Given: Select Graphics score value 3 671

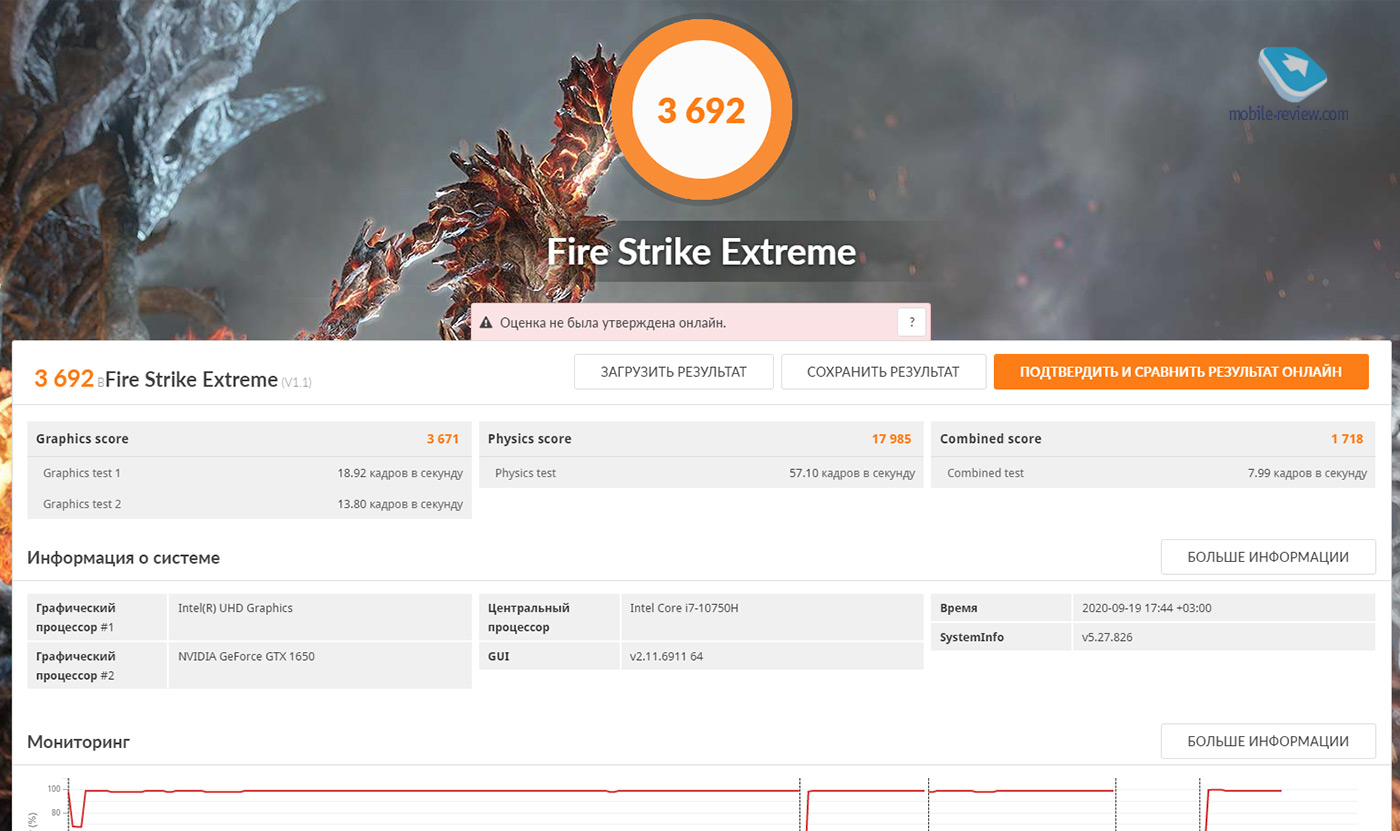Looking at the screenshot, I should 443,439.
